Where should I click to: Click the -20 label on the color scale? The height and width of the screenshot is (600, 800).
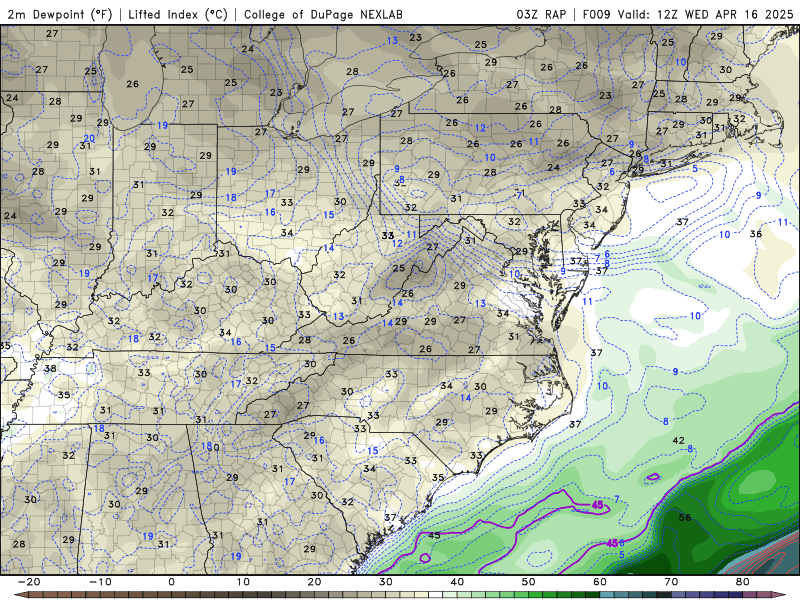tap(29, 582)
